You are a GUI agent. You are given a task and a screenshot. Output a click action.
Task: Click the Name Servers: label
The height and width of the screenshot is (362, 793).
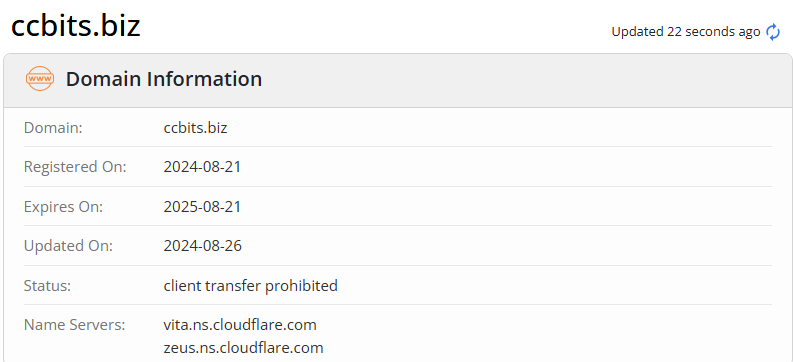(74, 325)
